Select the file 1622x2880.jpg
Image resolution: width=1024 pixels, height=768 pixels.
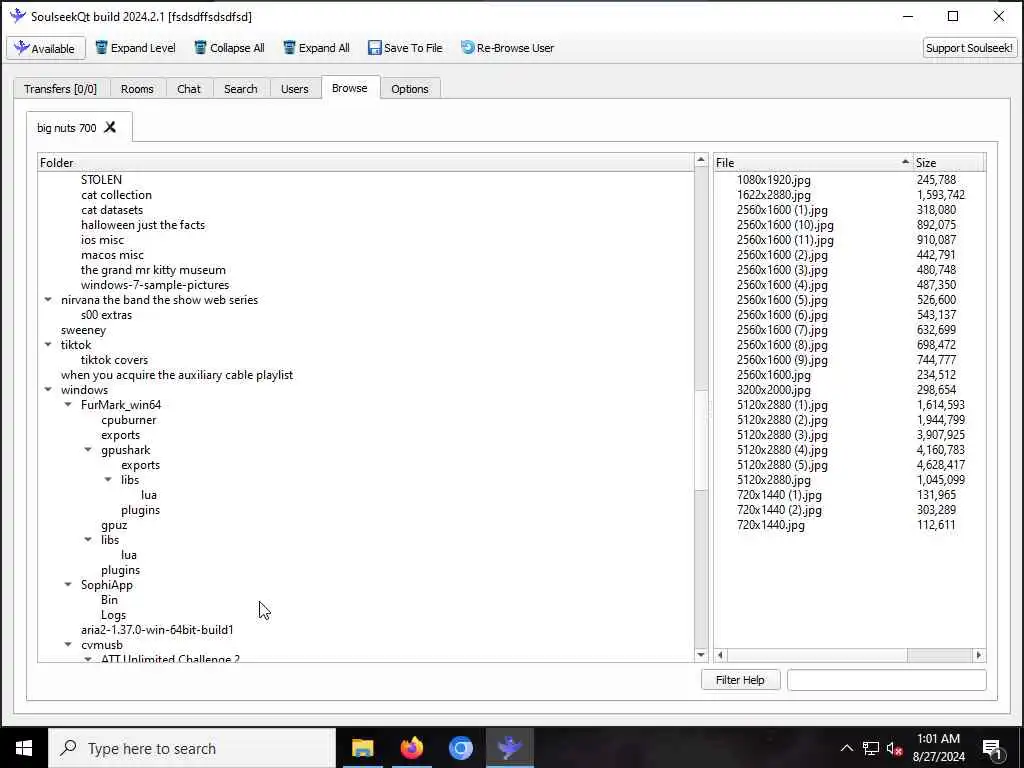coord(773,195)
